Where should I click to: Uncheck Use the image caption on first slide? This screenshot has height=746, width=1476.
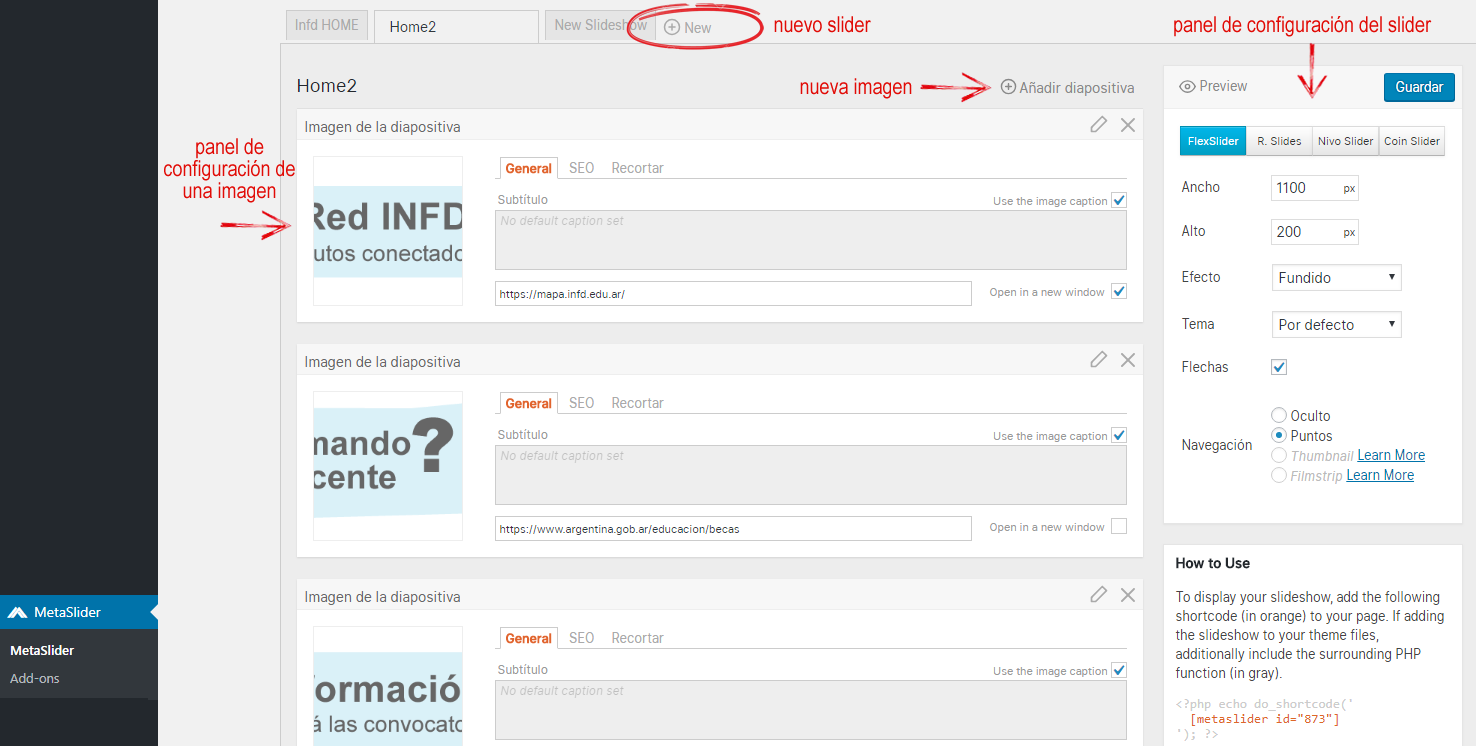click(1119, 200)
